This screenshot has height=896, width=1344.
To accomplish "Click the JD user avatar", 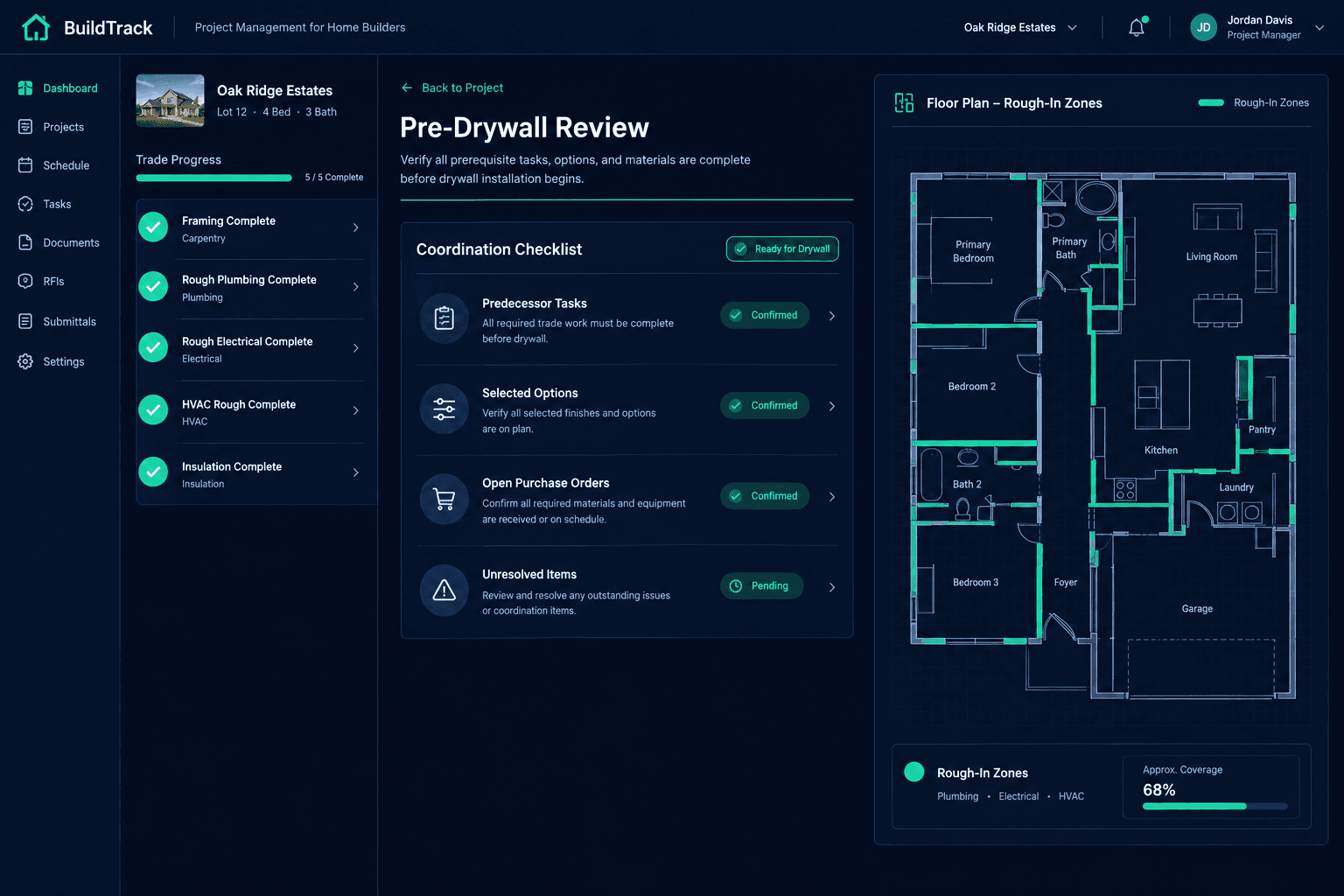I will coord(1204,27).
